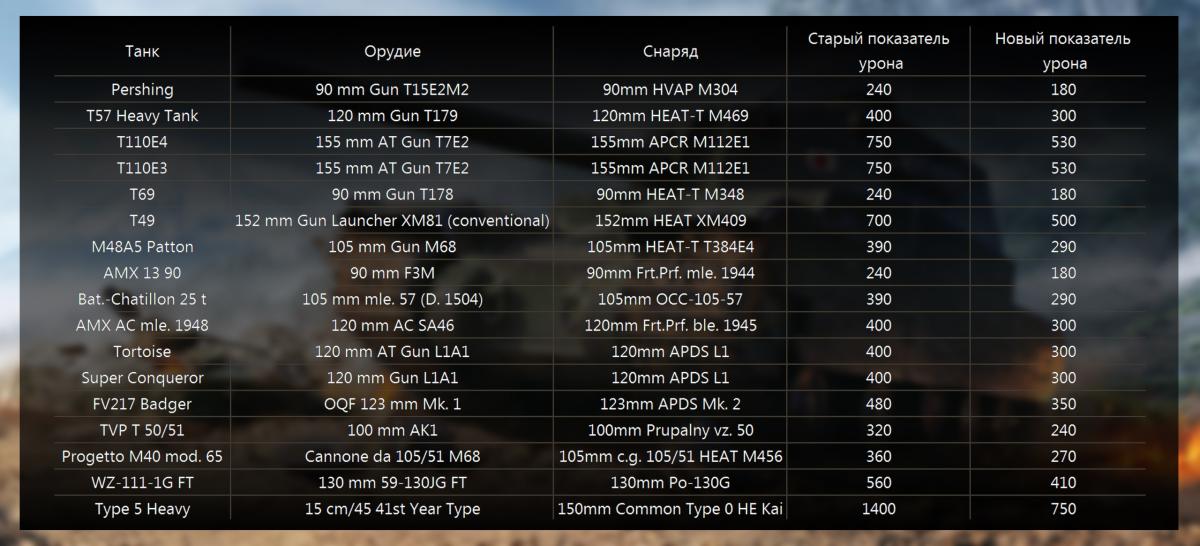Select old damage value 480
This screenshot has width=1200, height=546.
879,404
